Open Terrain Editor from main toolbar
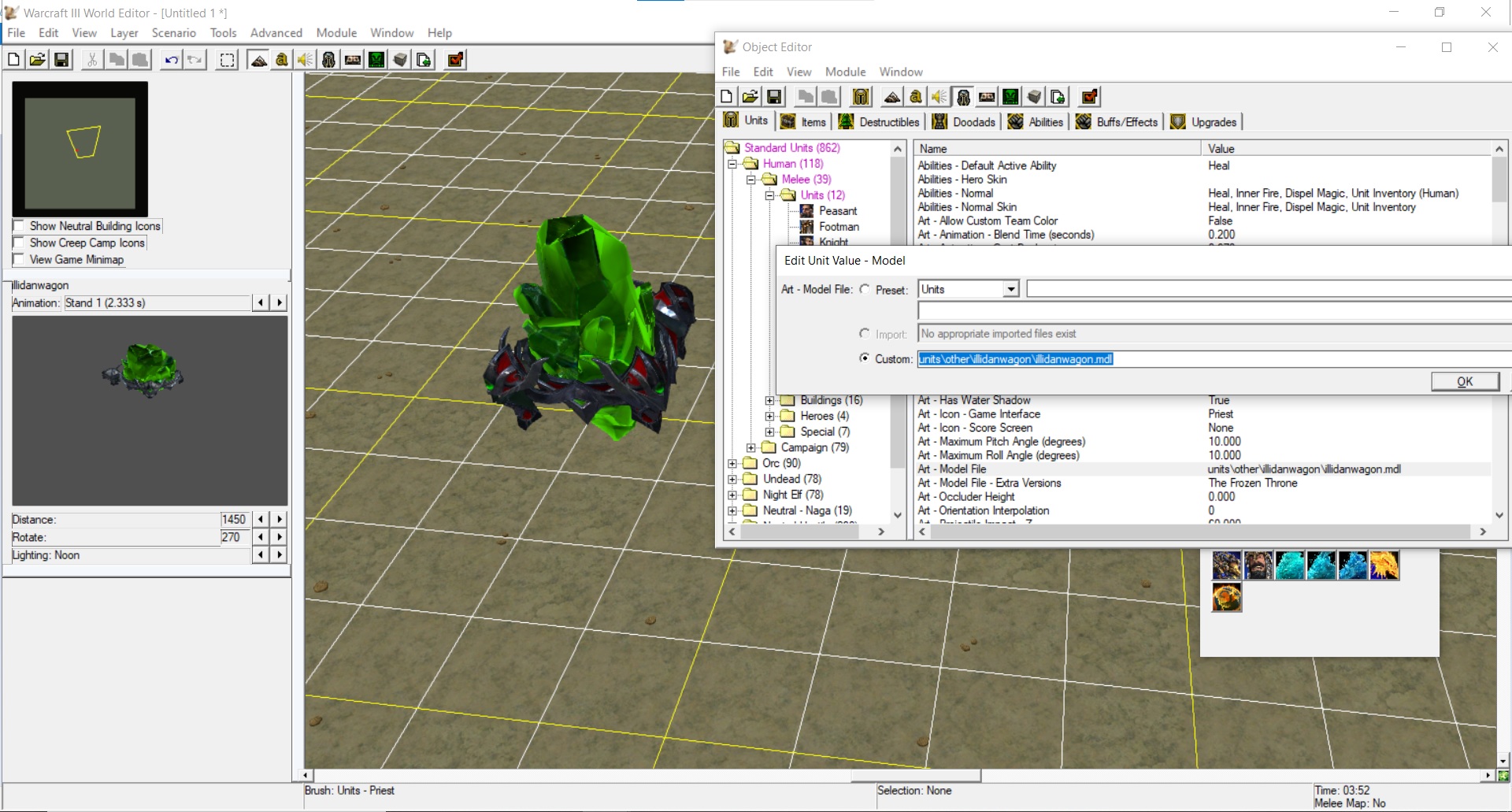Screen dimensions: 1512x812 tap(258, 60)
